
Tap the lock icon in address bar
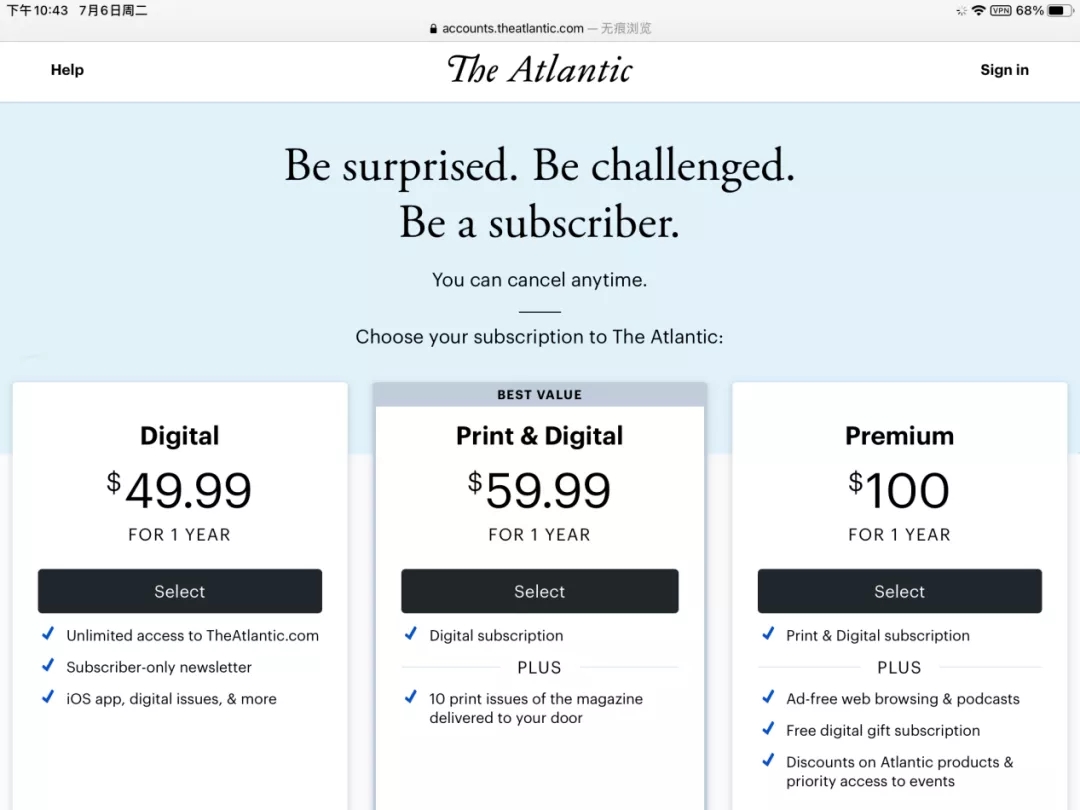click(434, 29)
